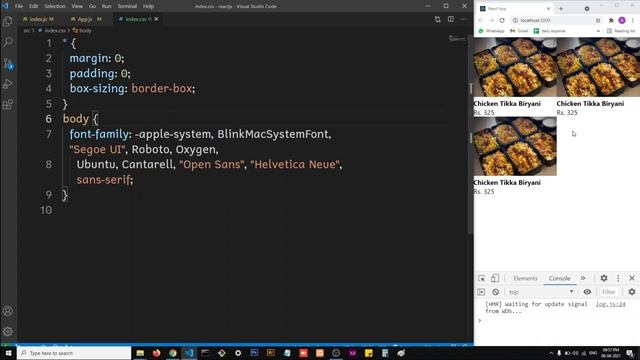Open the Chrome profile avatar
Image resolution: width=640 pixels, height=360 pixels.
tap(622, 20)
